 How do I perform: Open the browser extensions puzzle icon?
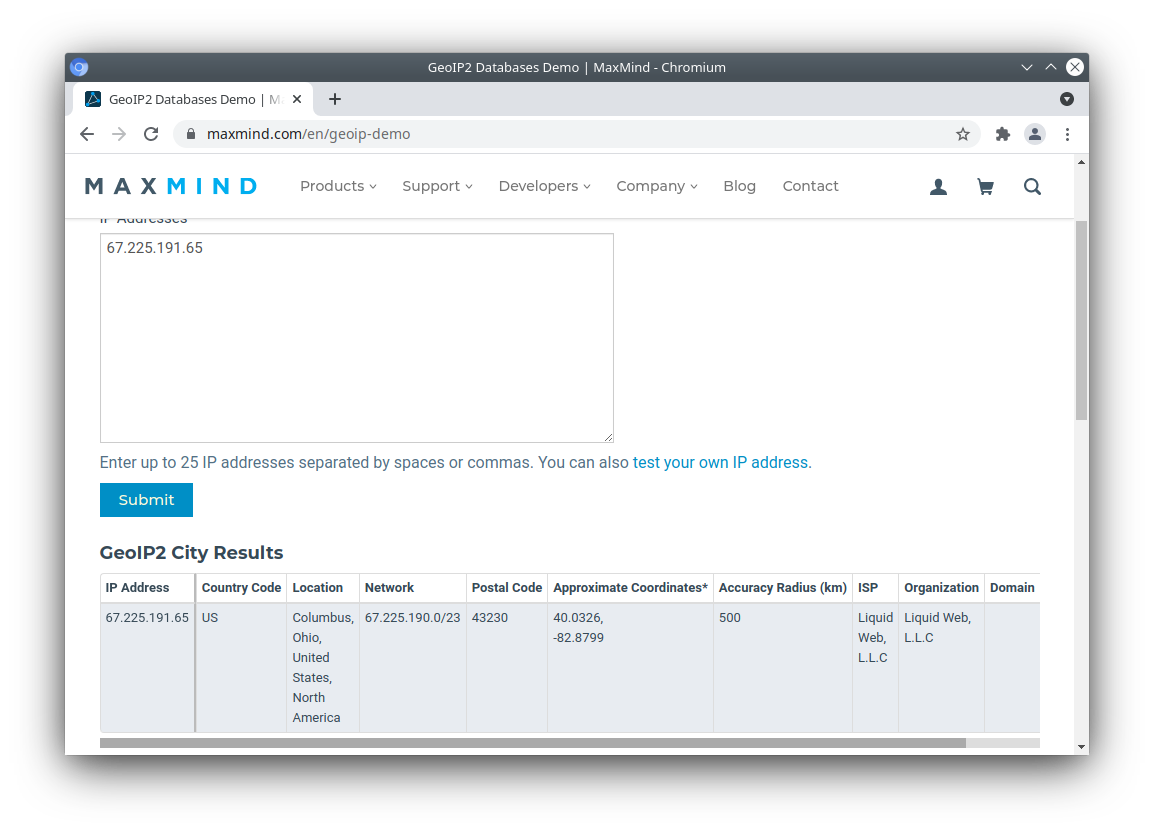(1003, 134)
